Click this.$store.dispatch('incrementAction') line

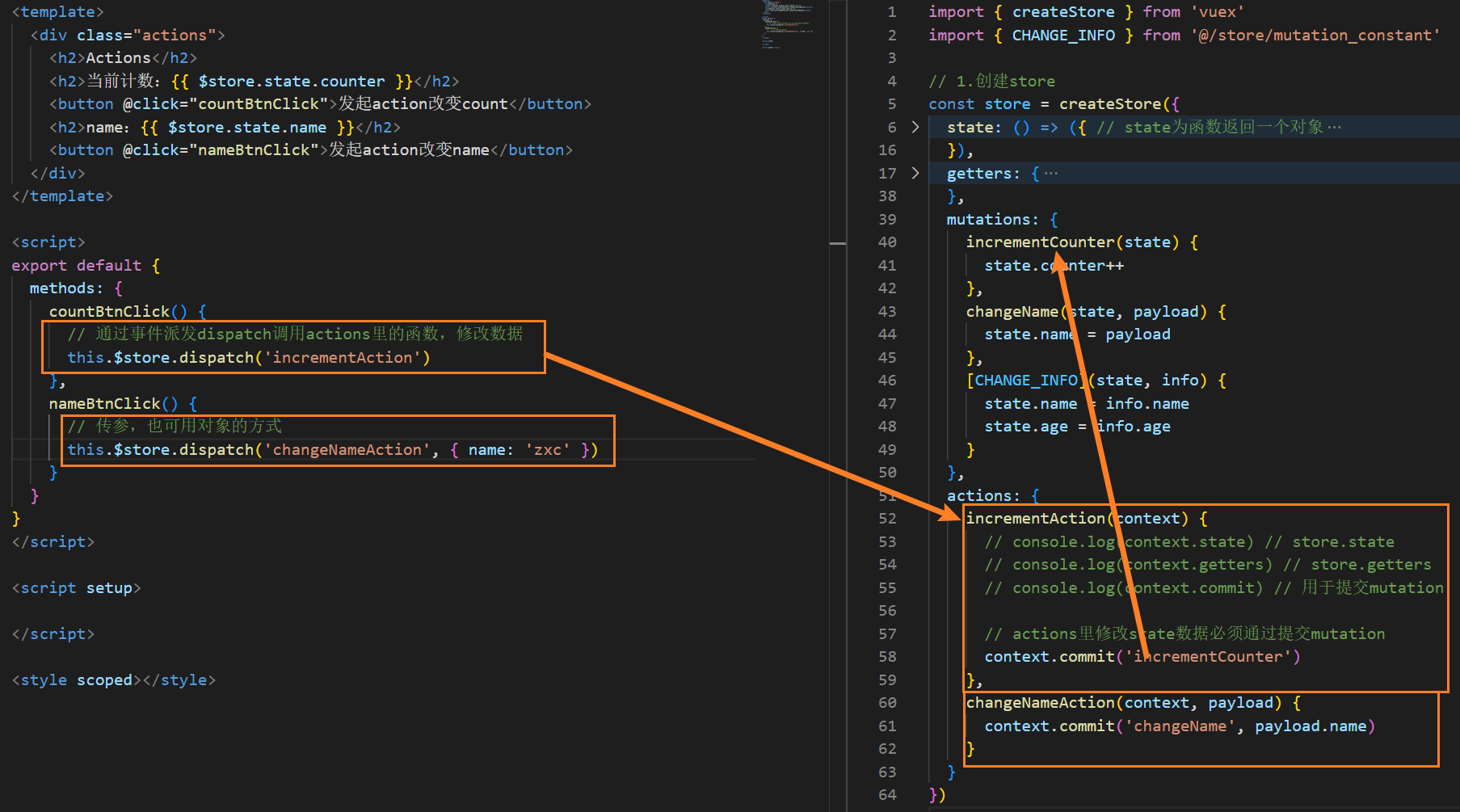pyautogui.click(x=249, y=358)
